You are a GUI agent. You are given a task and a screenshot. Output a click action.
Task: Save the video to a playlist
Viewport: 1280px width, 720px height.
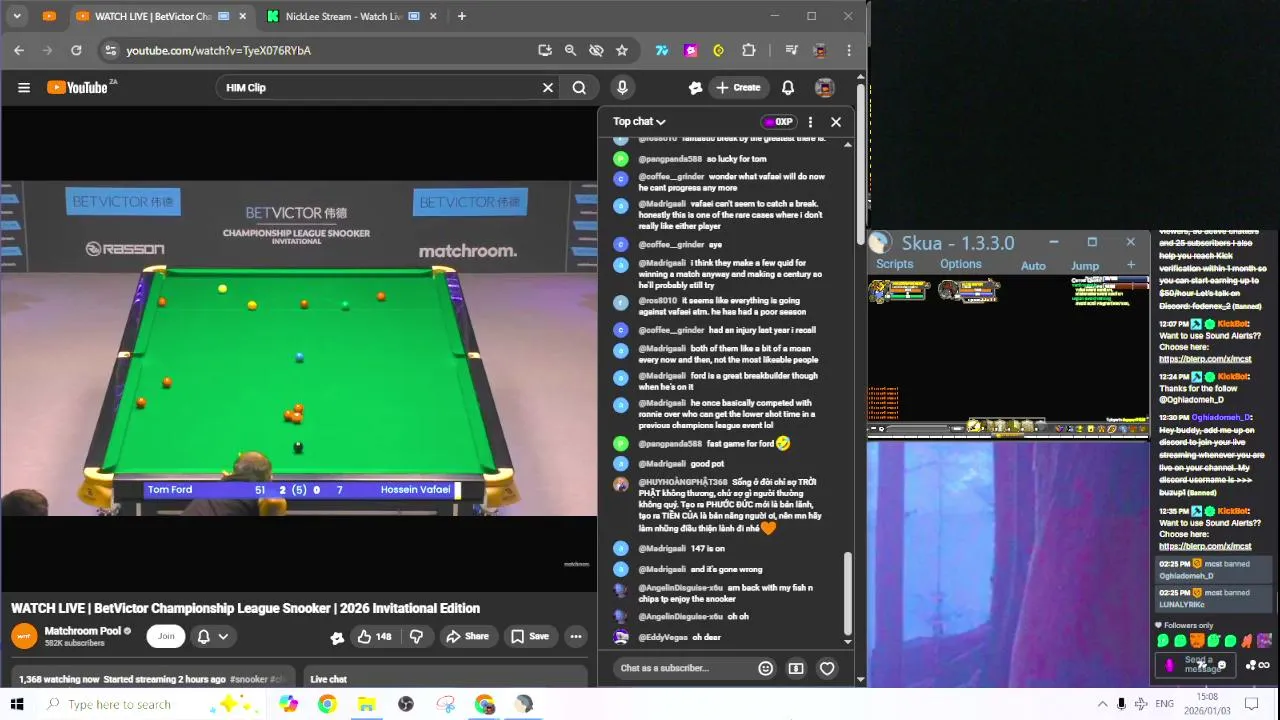529,636
